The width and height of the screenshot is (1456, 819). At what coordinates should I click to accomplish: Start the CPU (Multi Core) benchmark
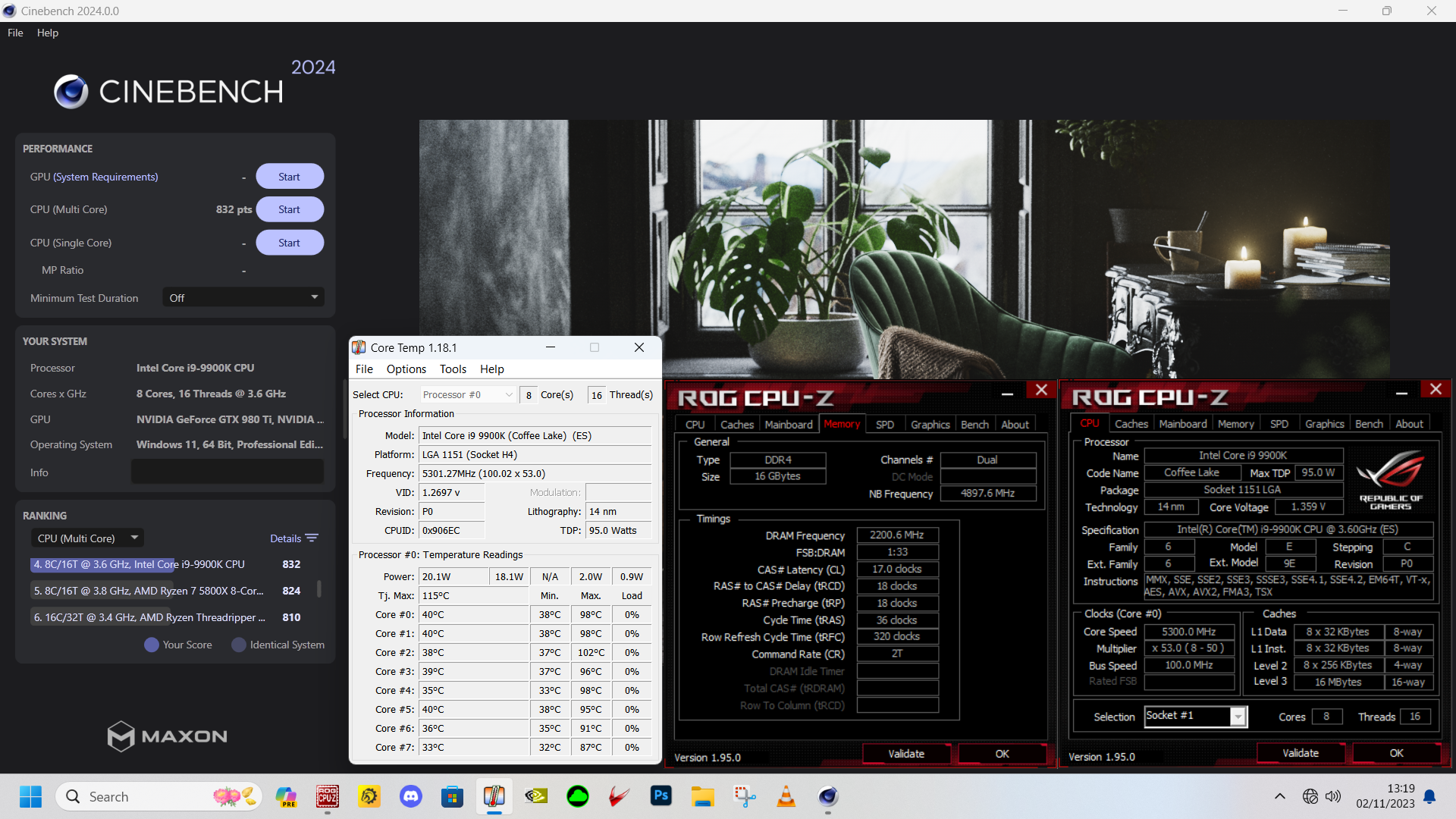[x=290, y=209]
